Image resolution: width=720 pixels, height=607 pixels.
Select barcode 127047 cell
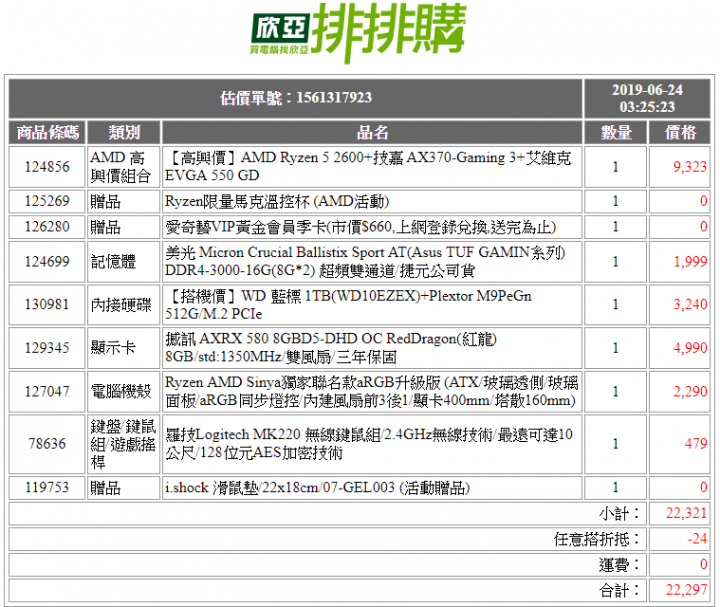coord(47,391)
